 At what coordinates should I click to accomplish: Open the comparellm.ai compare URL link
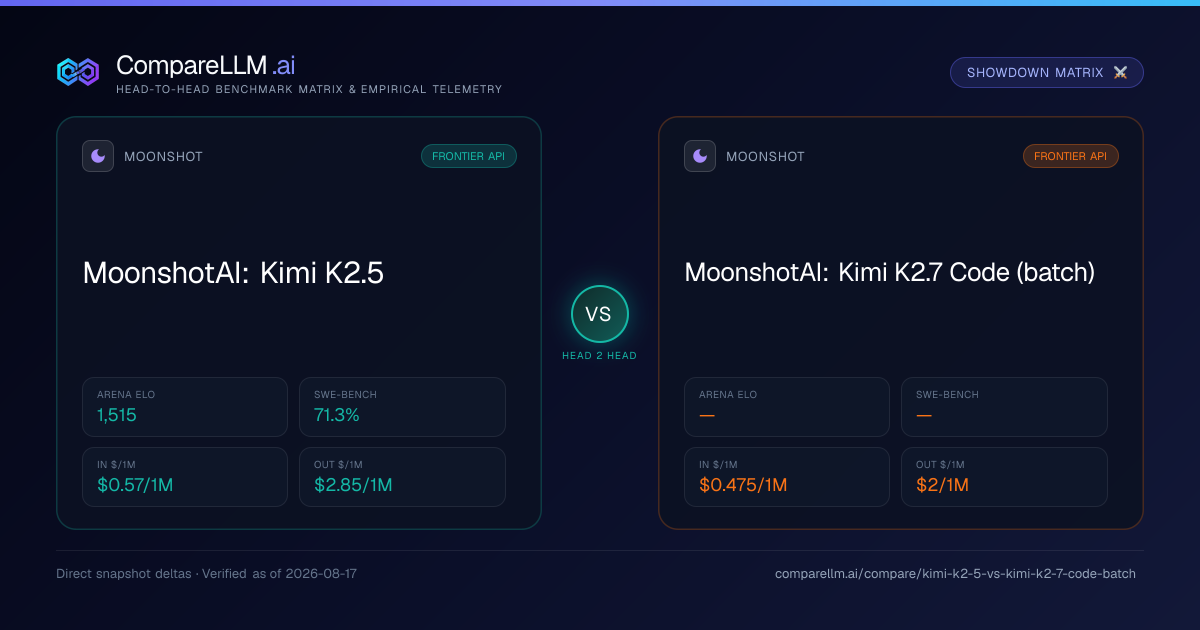[955, 574]
